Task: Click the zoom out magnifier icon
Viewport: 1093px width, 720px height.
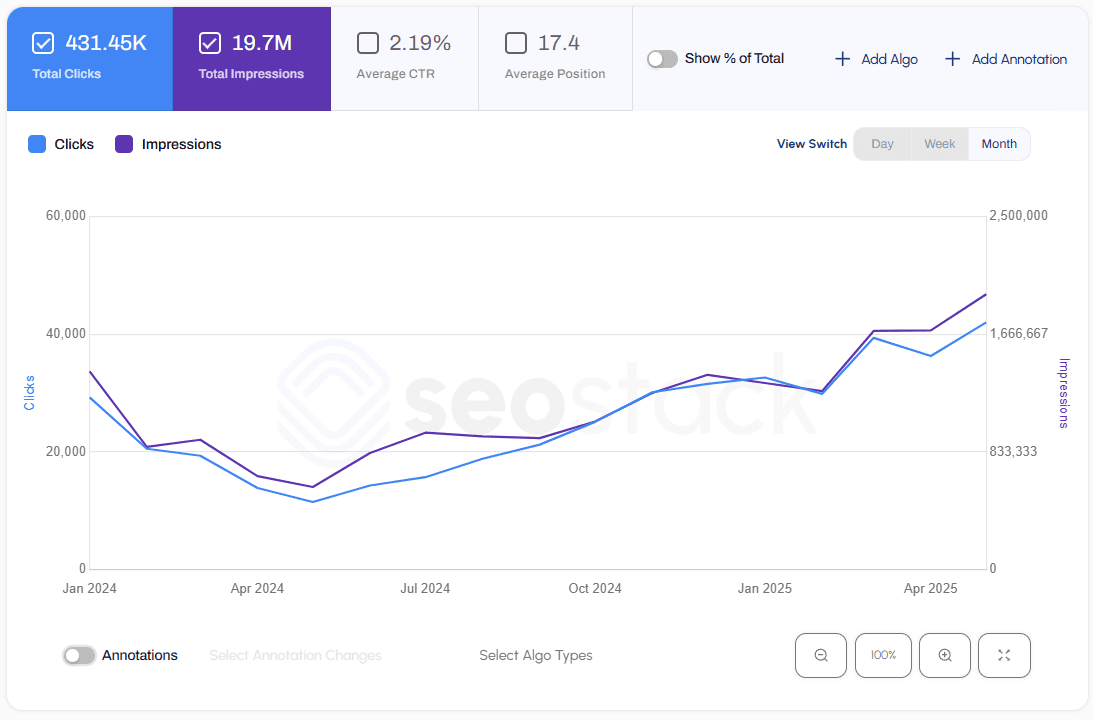Action: (820, 655)
